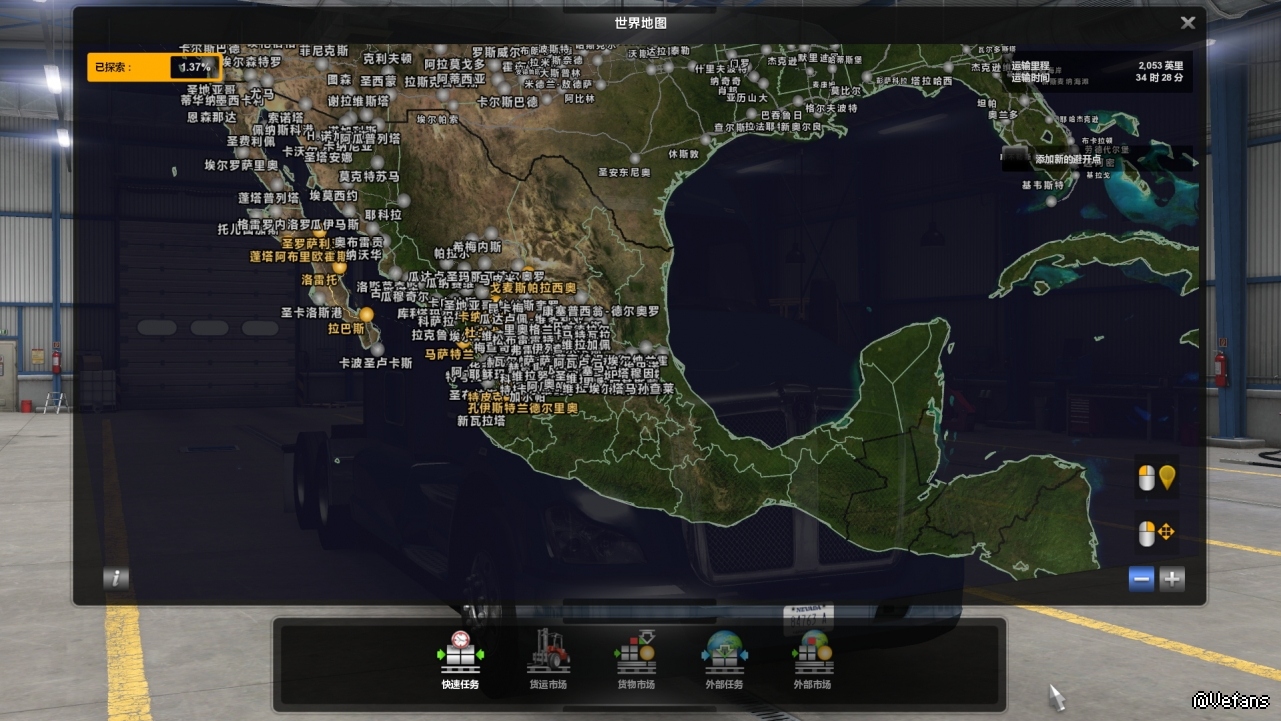Select the 马萨特兰 city label
This screenshot has height=721, width=1281.
(x=449, y=354)
